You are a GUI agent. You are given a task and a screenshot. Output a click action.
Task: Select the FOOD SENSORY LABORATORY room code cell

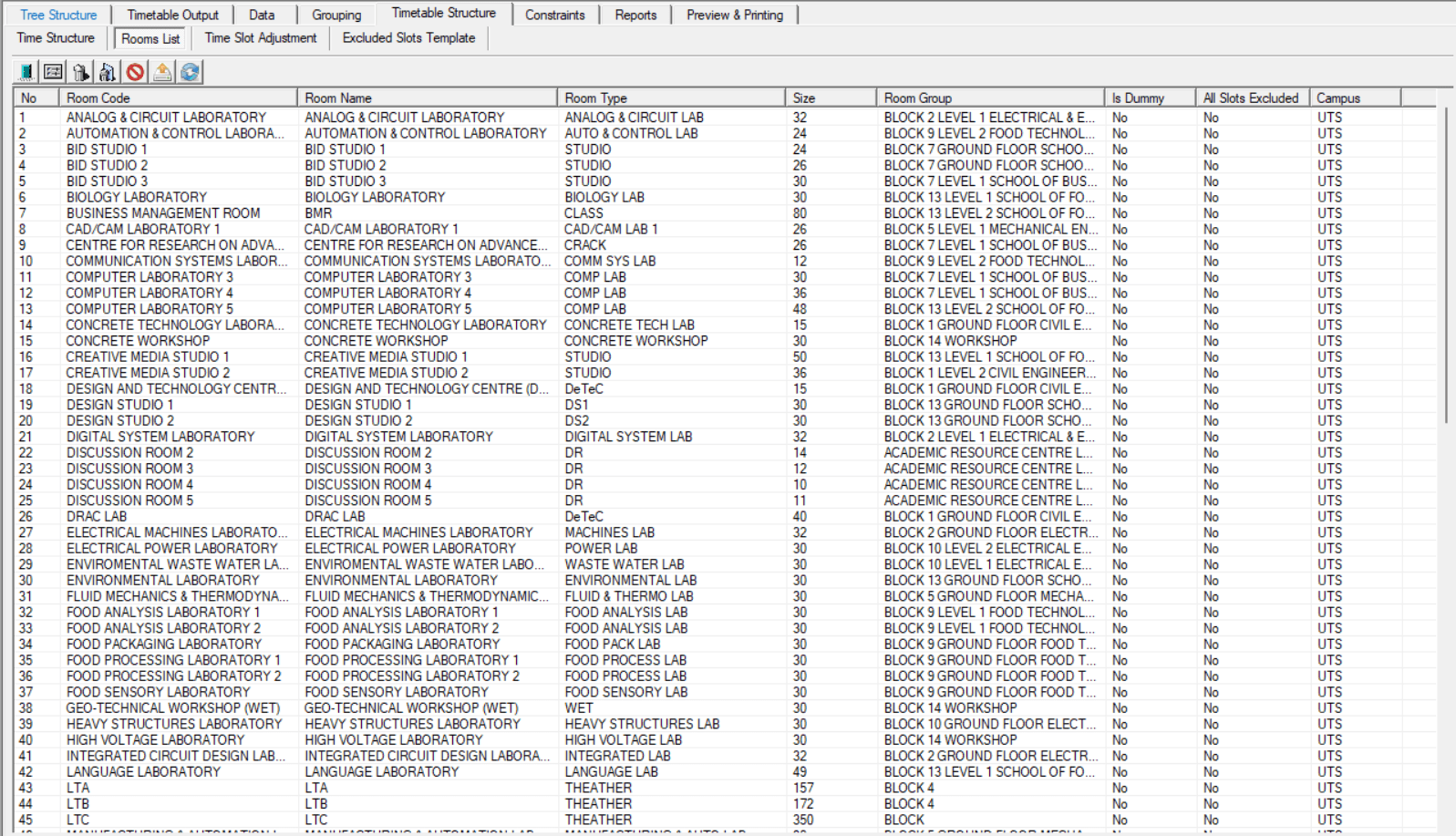click(158, 692)
